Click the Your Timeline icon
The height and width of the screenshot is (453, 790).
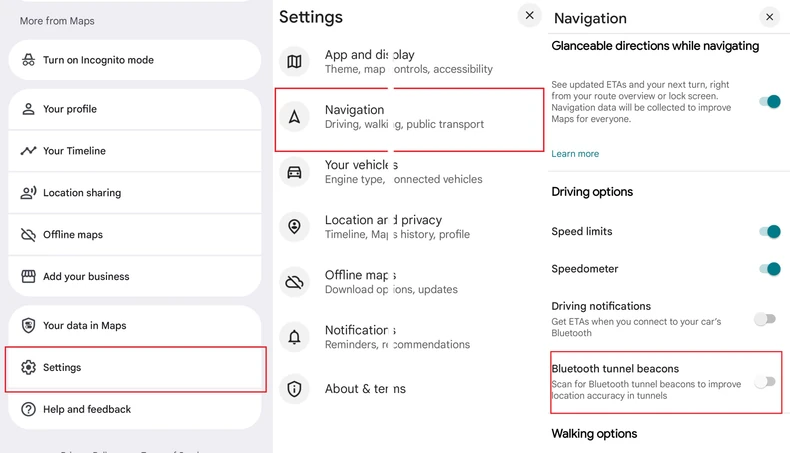click(x=28, y=151)
